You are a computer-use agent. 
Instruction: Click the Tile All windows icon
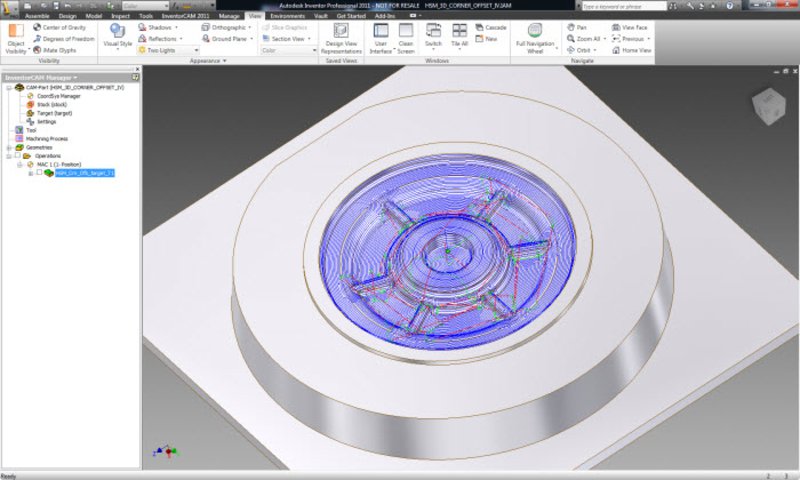point(459,31)
